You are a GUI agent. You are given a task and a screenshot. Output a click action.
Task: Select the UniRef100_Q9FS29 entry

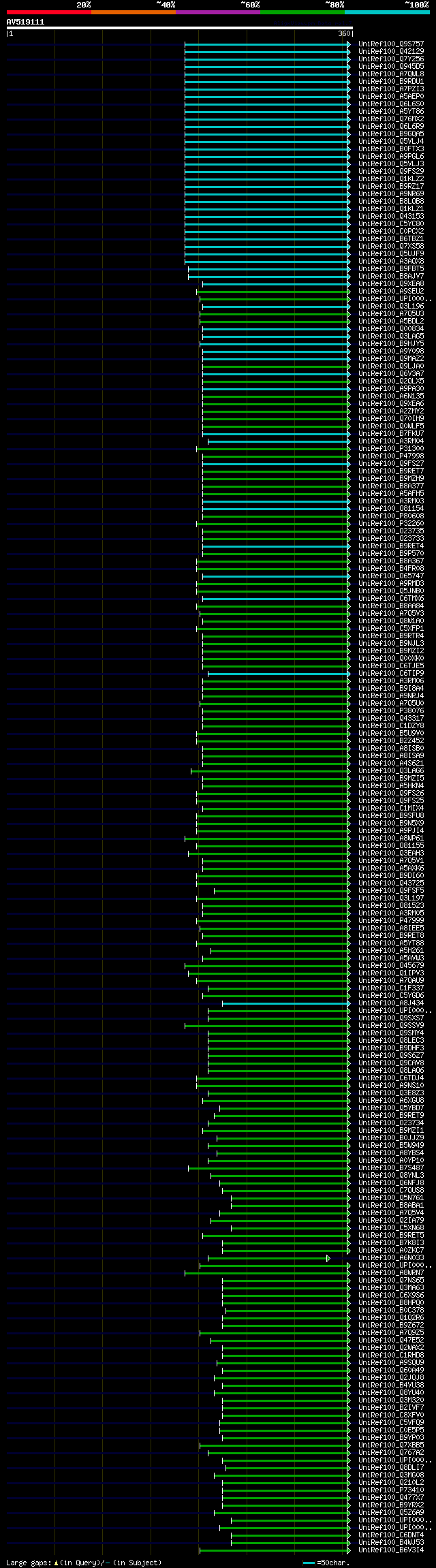coord(391,171)
